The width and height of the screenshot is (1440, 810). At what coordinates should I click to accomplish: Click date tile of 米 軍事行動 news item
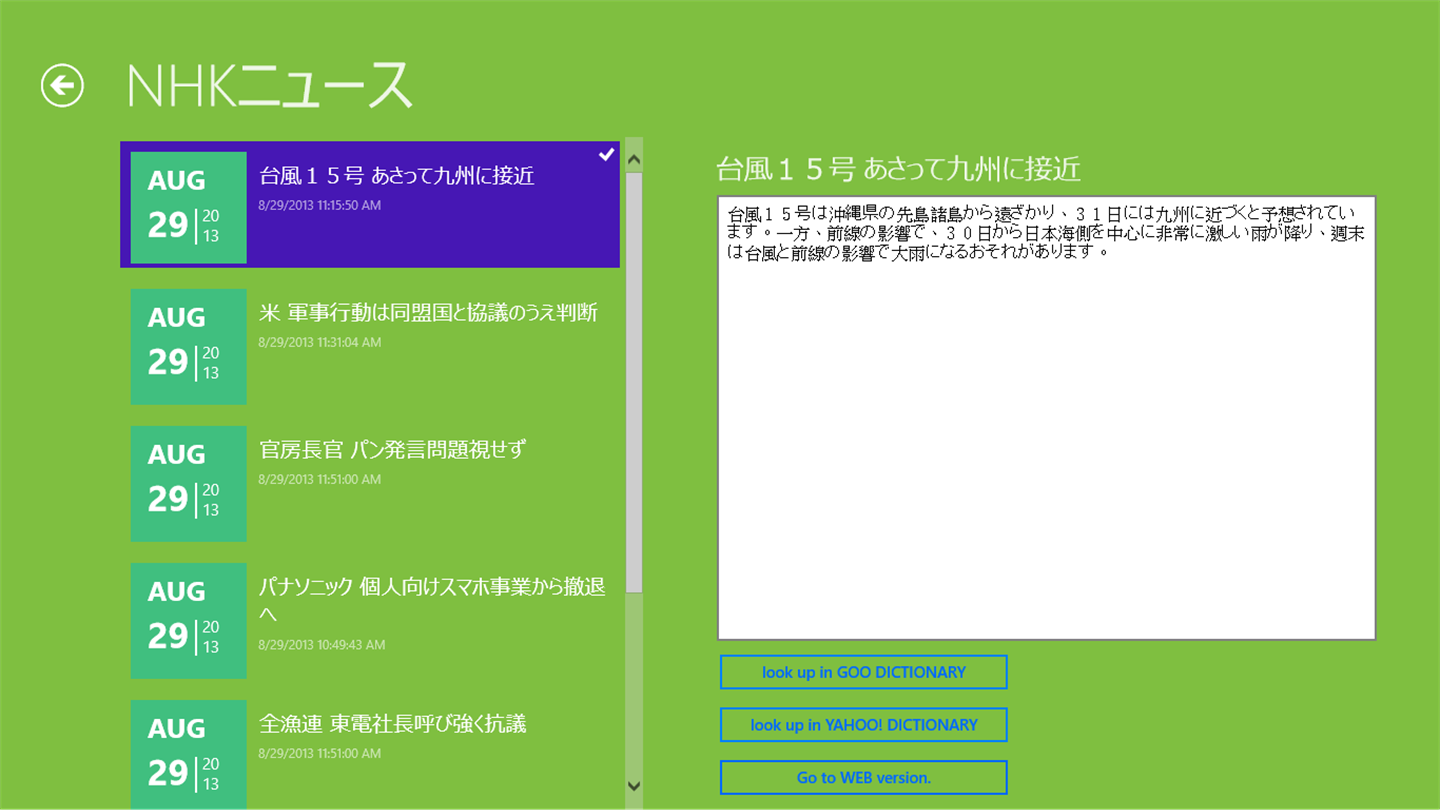coord(189,347)
